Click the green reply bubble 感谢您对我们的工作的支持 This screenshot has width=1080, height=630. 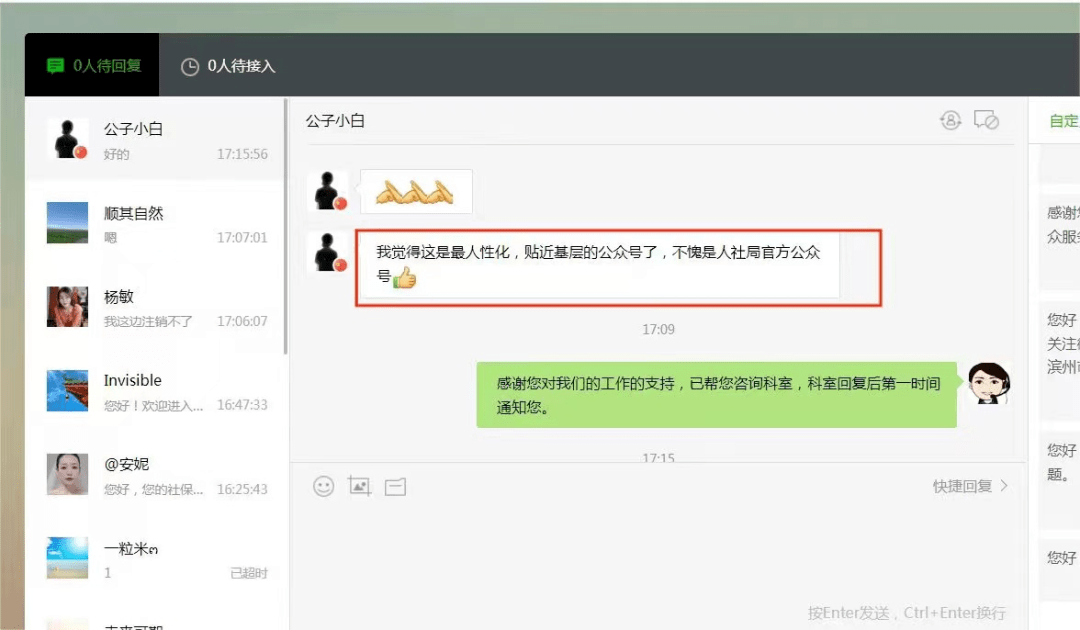(716, 395)
